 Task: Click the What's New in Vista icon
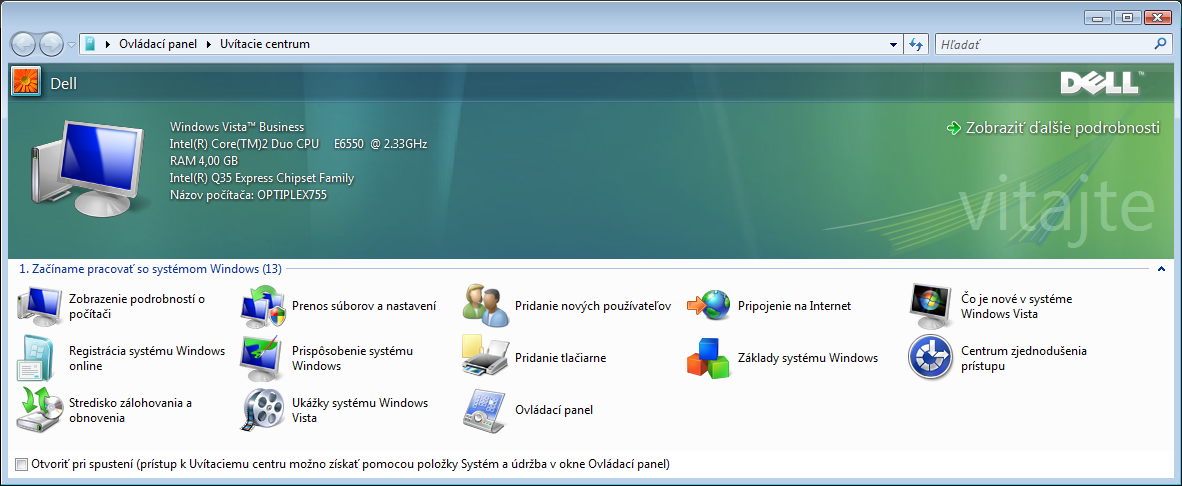tap(932, 306)
